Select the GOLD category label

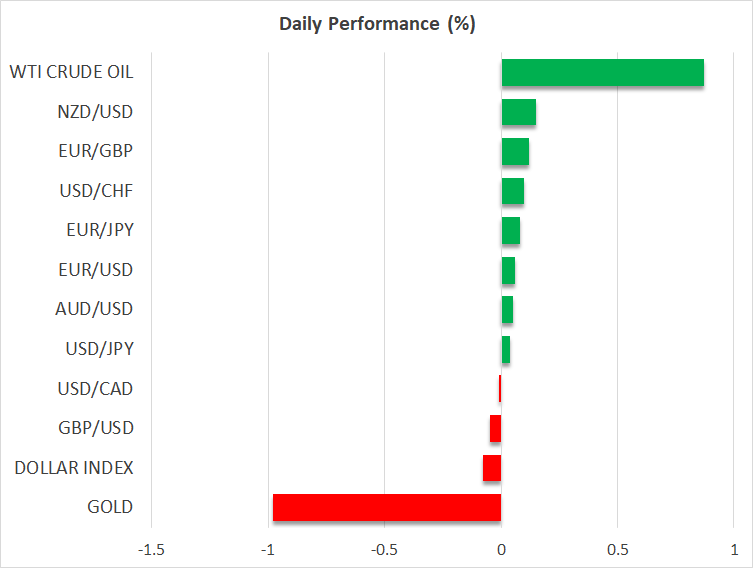point(110,507)
